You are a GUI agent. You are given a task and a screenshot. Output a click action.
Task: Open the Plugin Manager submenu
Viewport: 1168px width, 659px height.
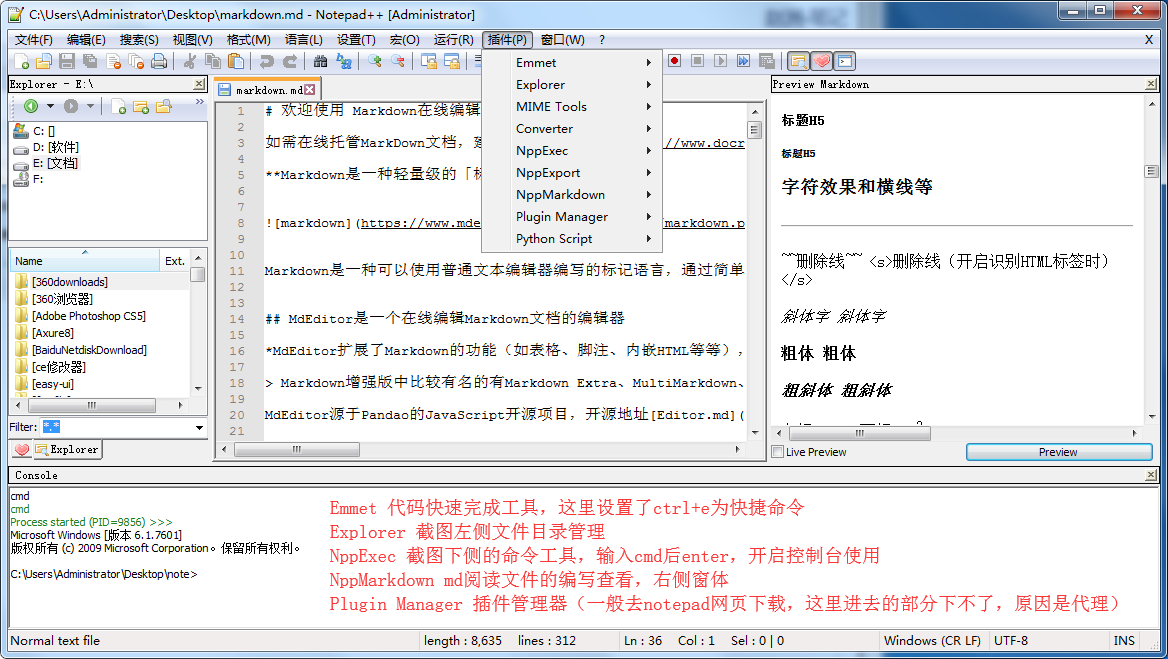[570, 217]
